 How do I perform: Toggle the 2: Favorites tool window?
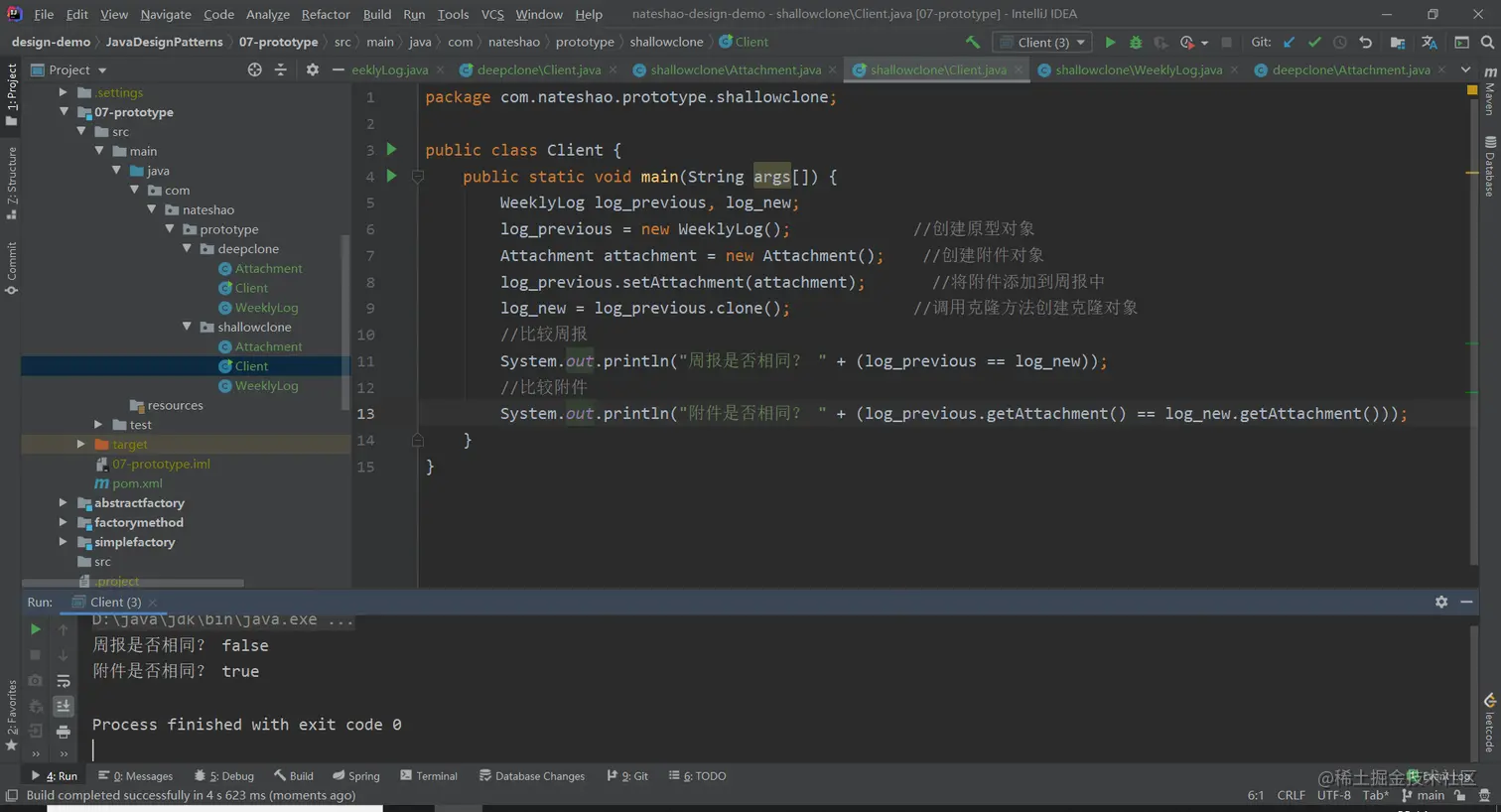click(11, 715)
